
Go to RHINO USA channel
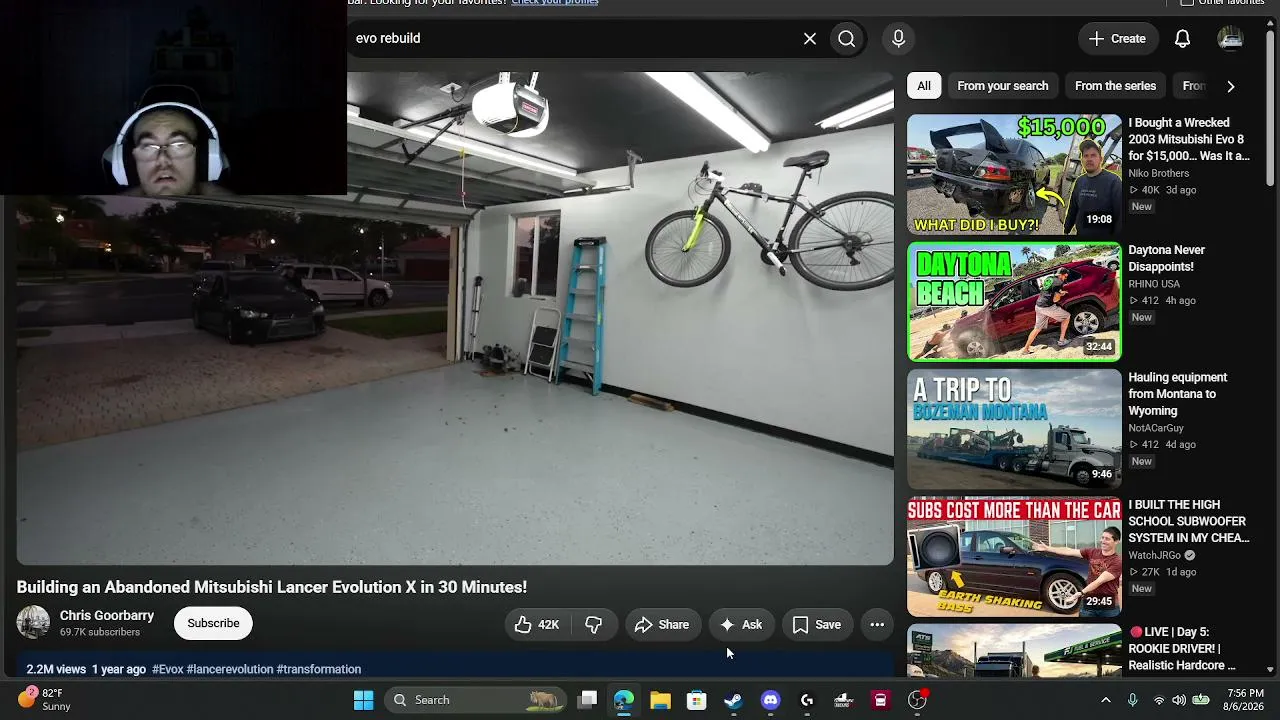point(1154,284)
